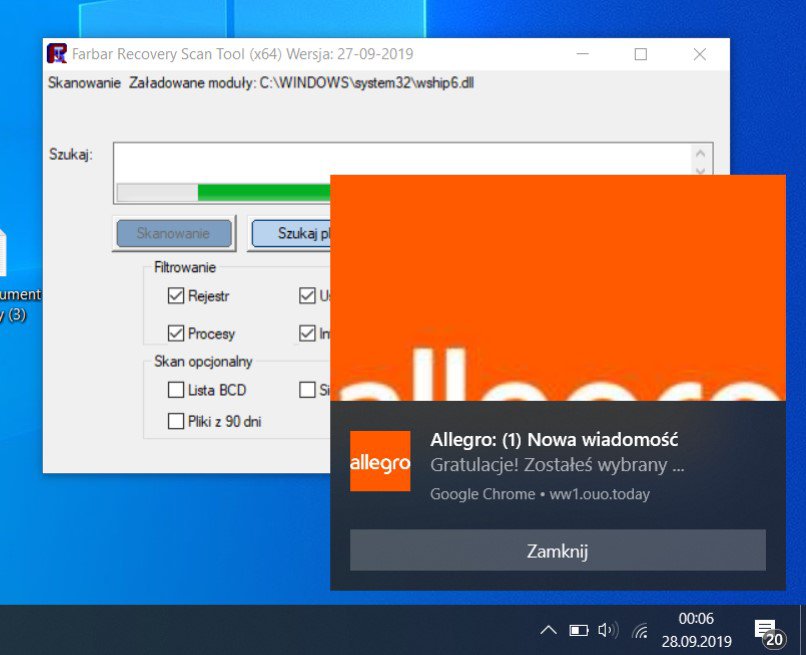
Task: Toggle the Rejestr checkbox
Action: [176, 296]
